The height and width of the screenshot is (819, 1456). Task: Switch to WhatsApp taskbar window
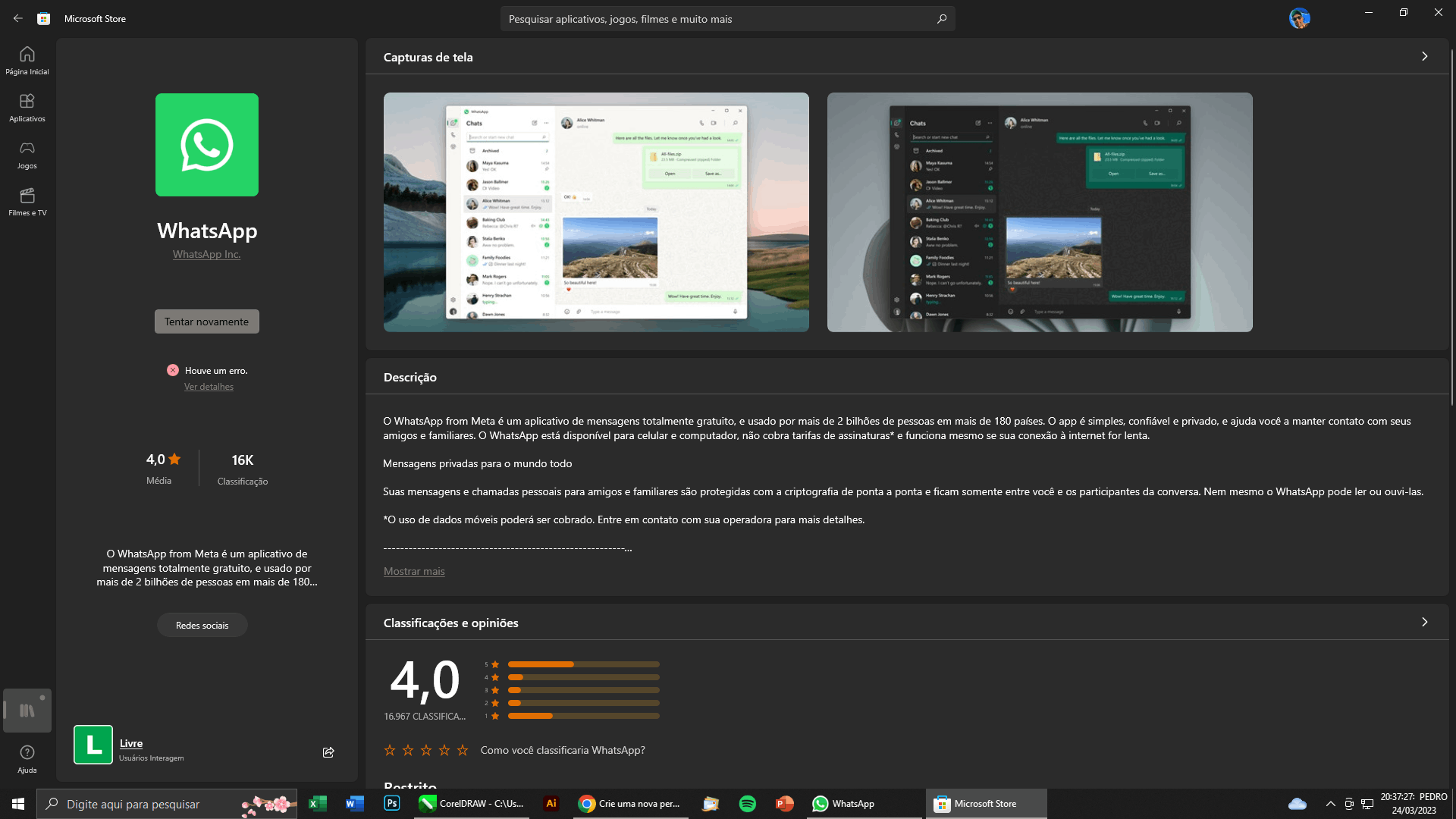pos(864,804)
